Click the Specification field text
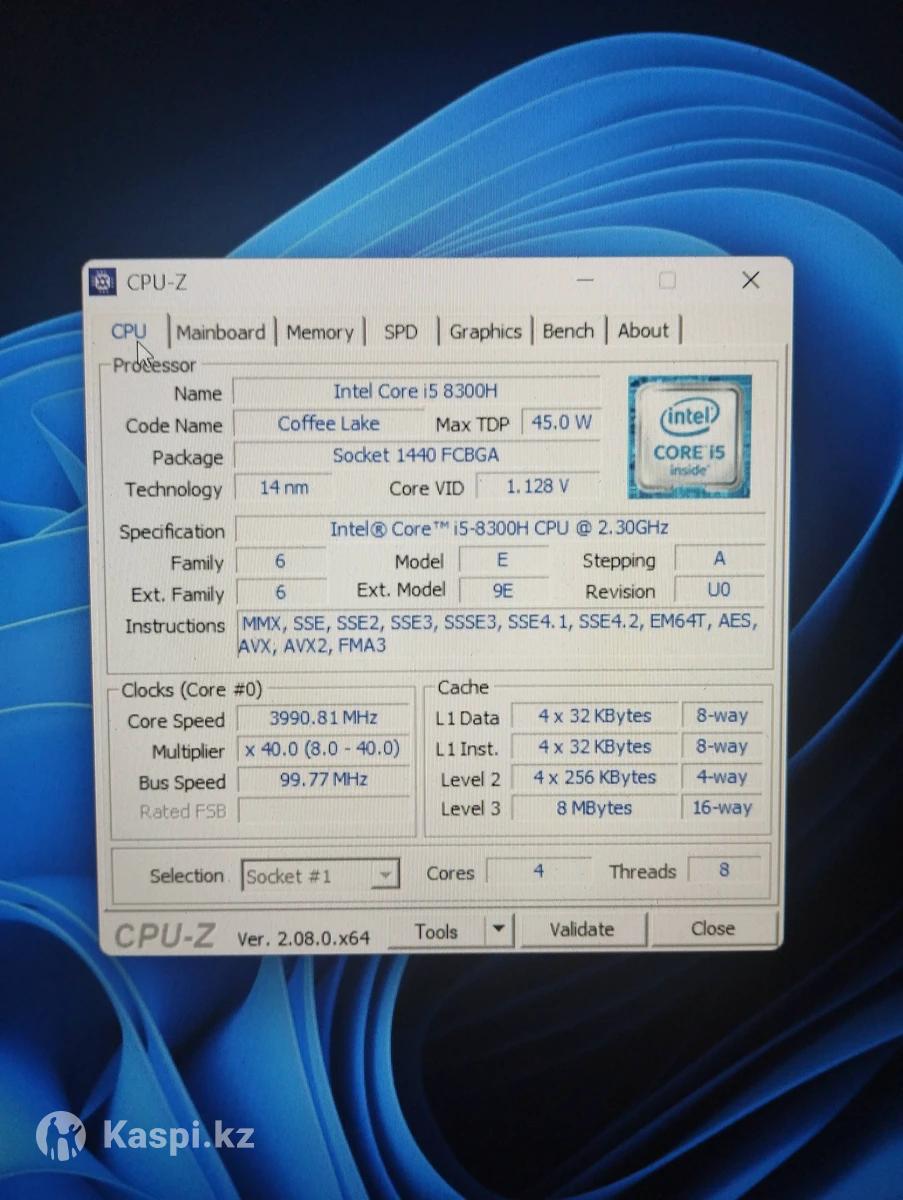Screen dimensions: 903x1200 tap(499, 528)
